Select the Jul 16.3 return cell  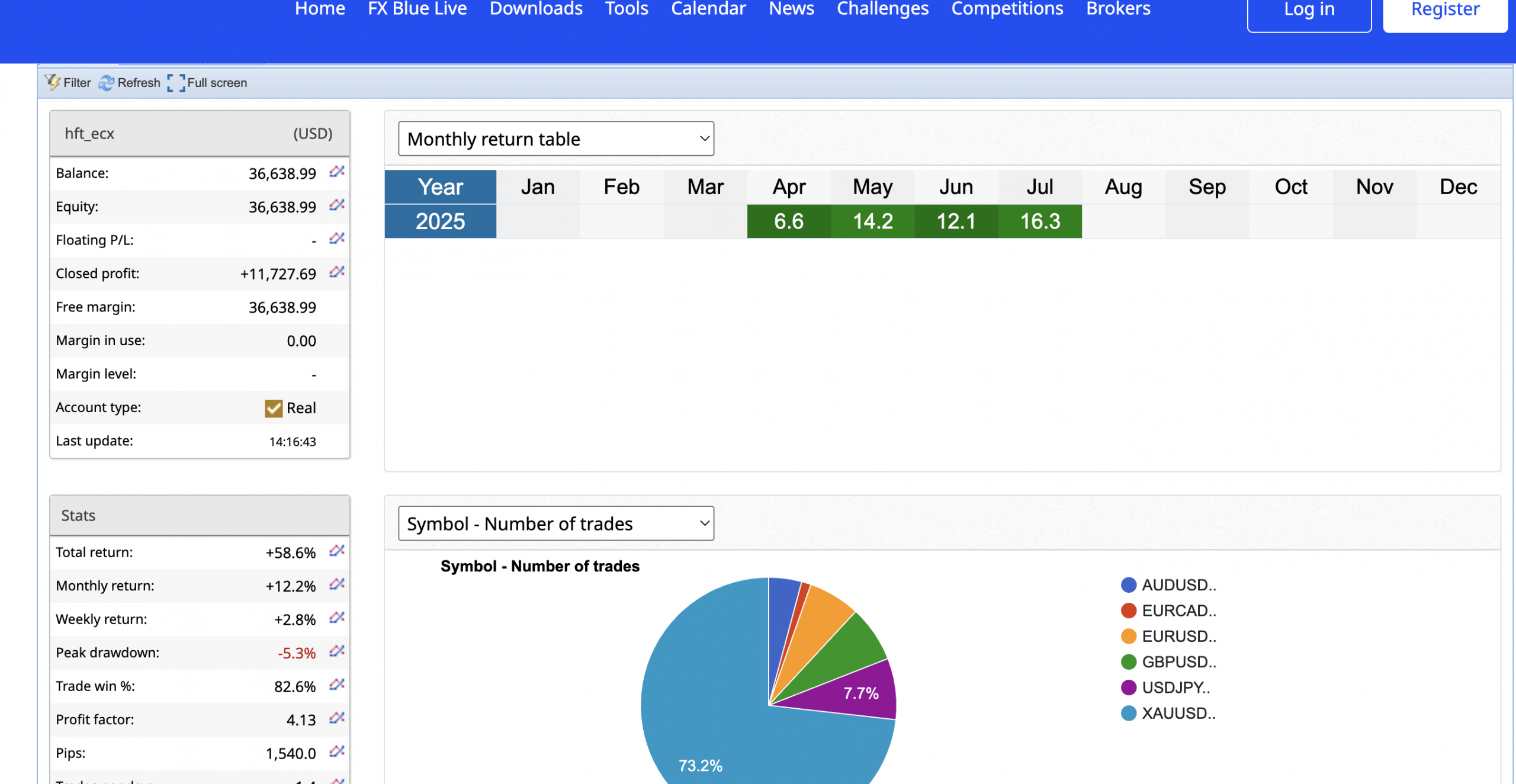(x=1040, y=221)
